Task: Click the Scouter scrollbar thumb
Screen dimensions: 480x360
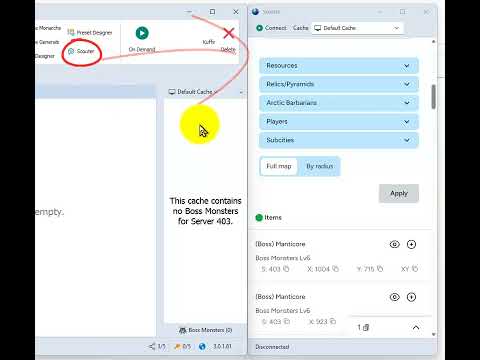Action: (434, 97)
